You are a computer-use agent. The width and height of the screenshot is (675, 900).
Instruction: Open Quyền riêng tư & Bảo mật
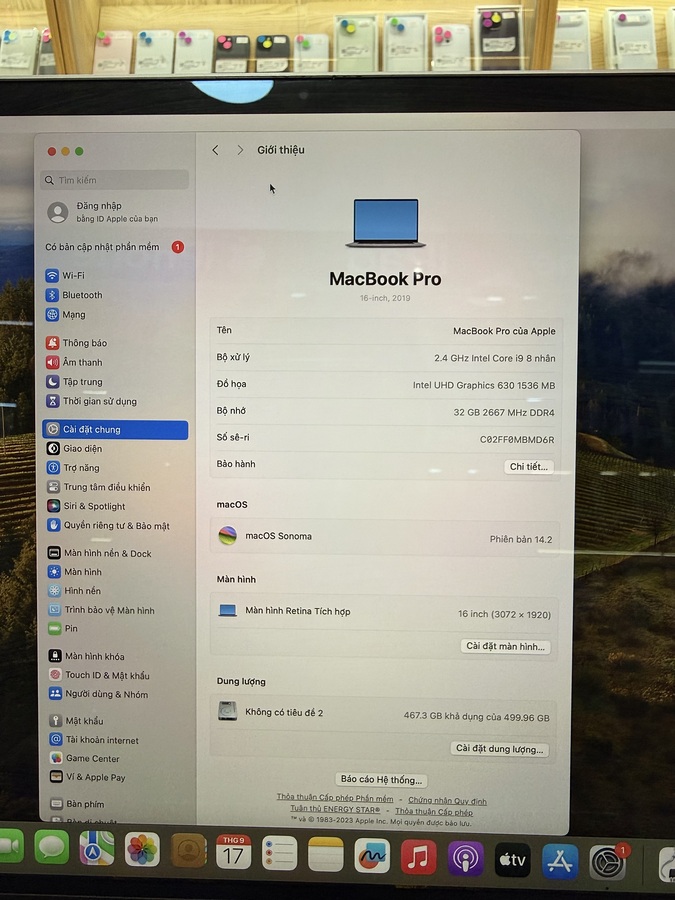click(x=108, y=525)
